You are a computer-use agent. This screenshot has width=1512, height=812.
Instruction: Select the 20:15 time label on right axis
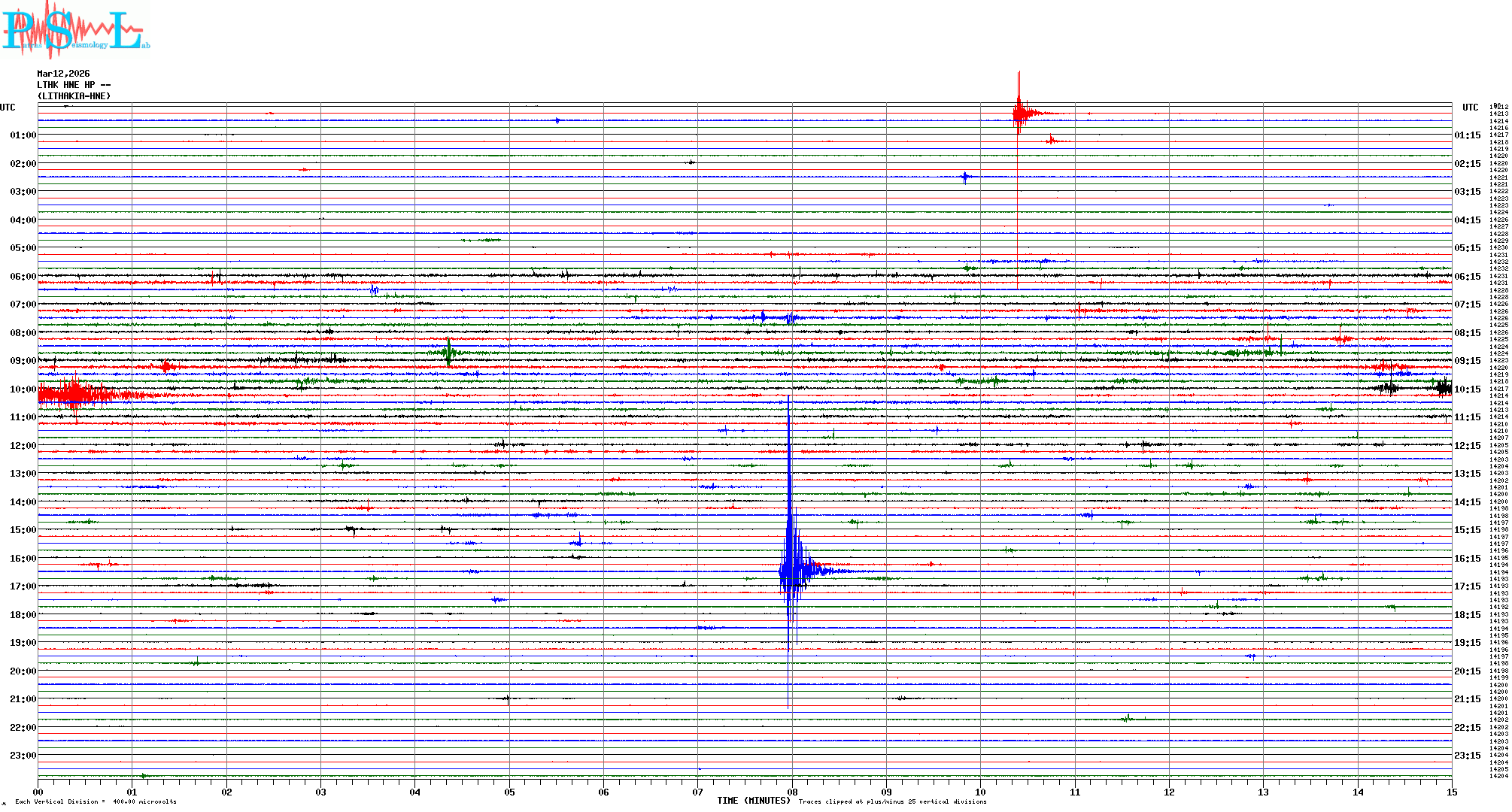[x=1467, y=671]
